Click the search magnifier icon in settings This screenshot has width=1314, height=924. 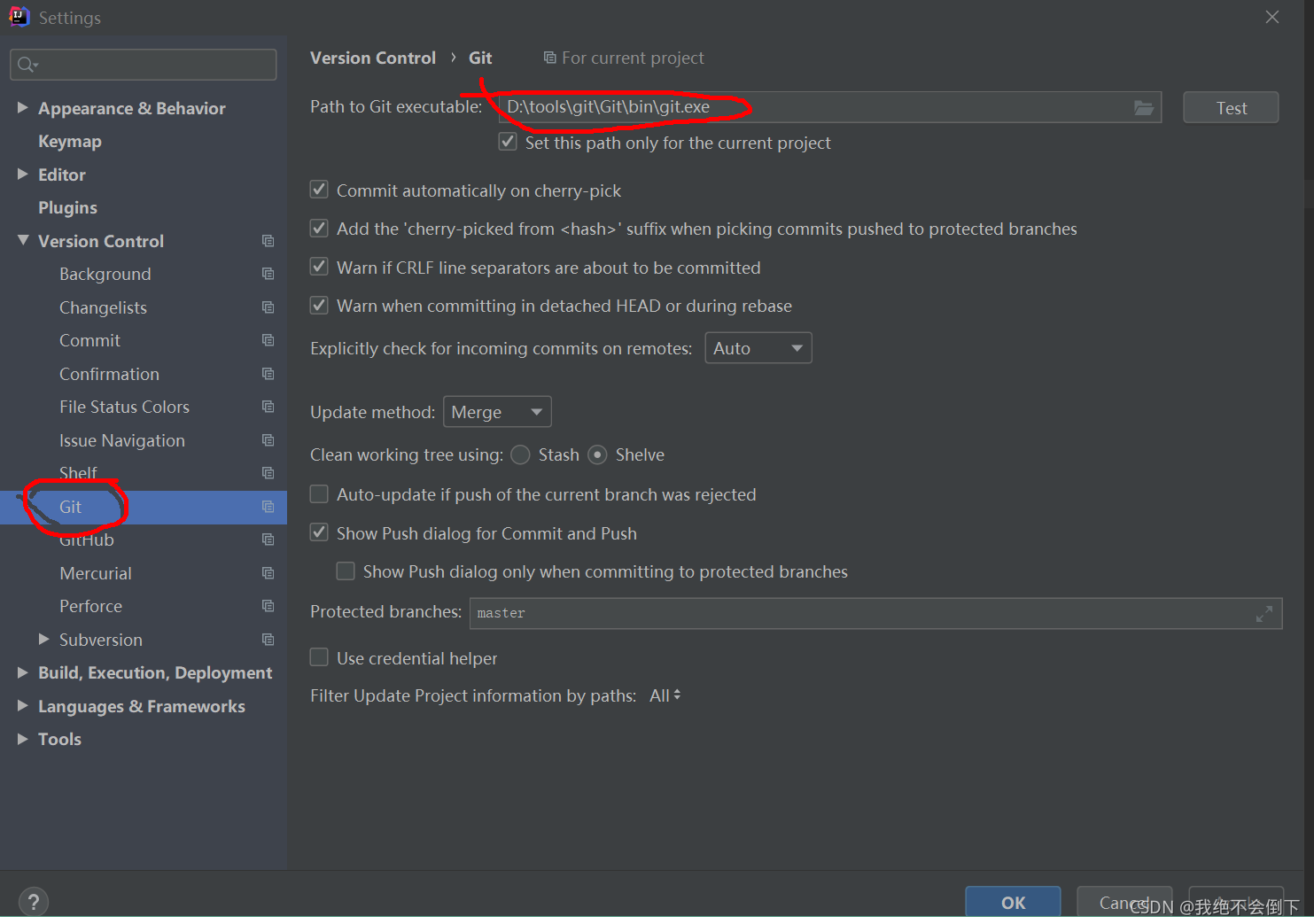(26, 64)
